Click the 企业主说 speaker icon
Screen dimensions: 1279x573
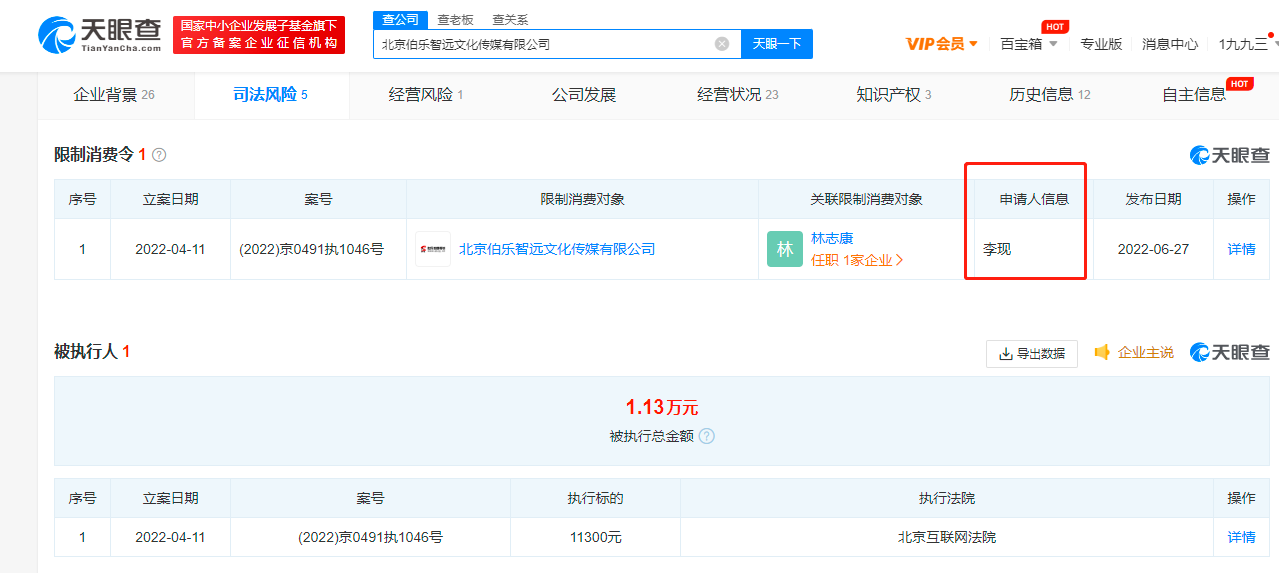1102,353
